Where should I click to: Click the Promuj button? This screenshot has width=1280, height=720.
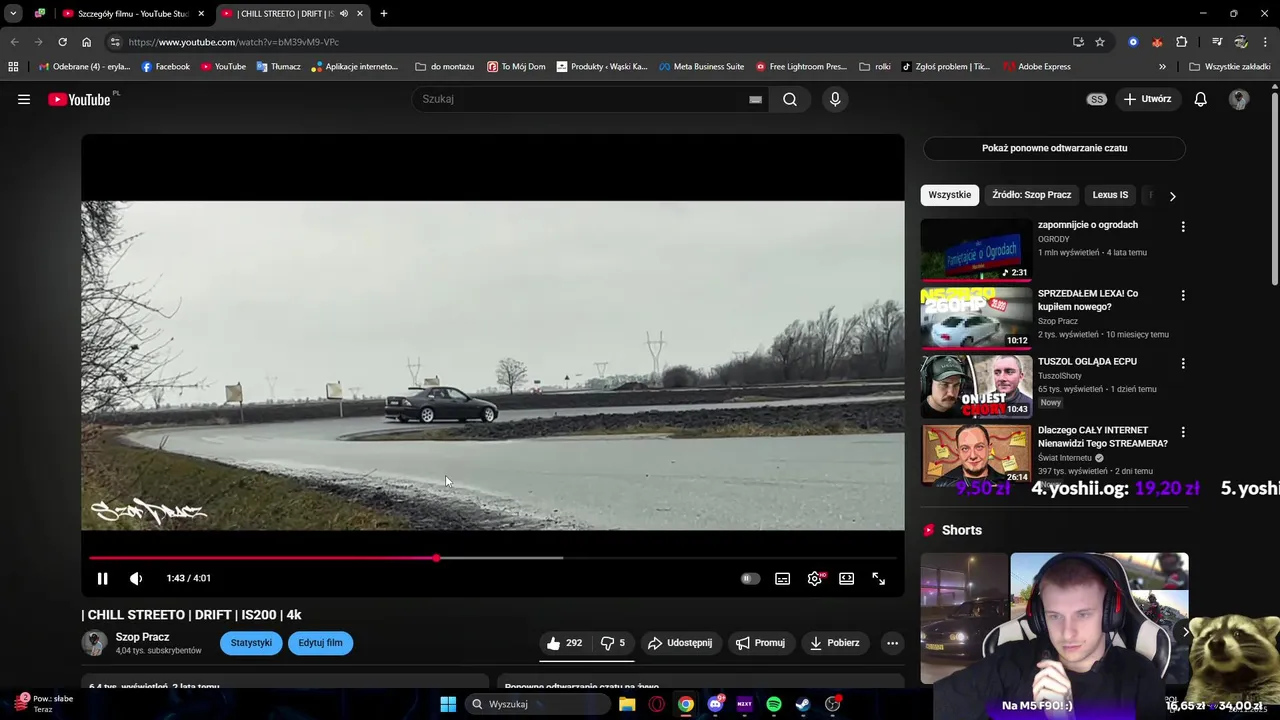coord(760,643)
